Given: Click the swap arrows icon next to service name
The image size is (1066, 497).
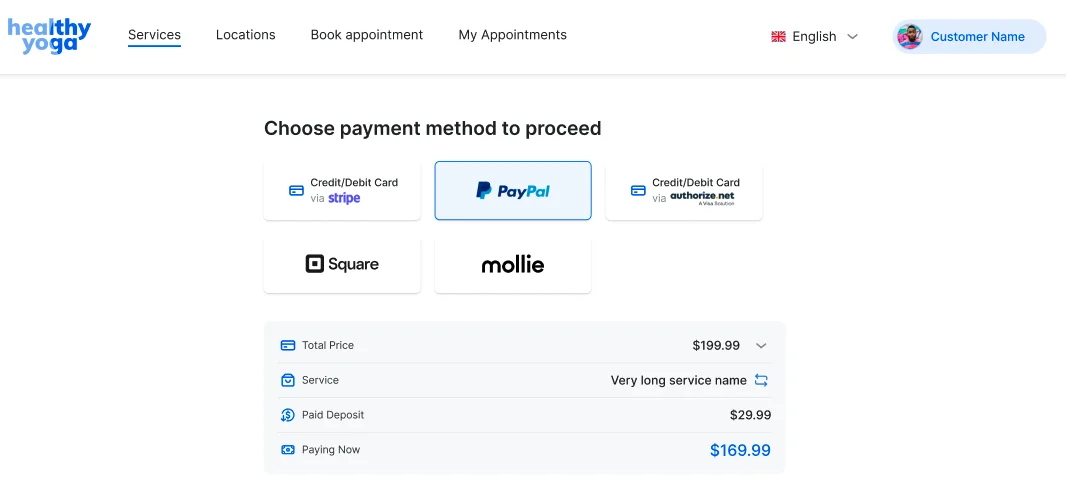Looking at the screenshot, I should (x=761, y=380).
